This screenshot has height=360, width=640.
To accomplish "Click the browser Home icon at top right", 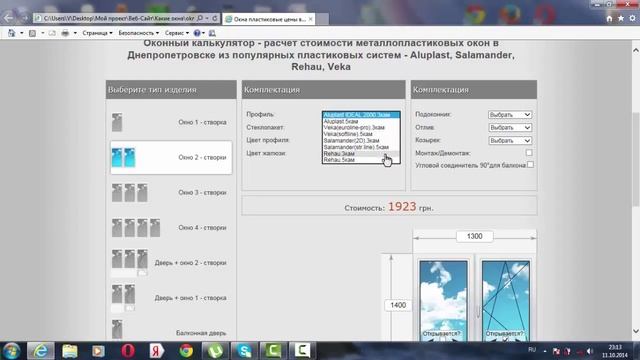I will point(609,18).
